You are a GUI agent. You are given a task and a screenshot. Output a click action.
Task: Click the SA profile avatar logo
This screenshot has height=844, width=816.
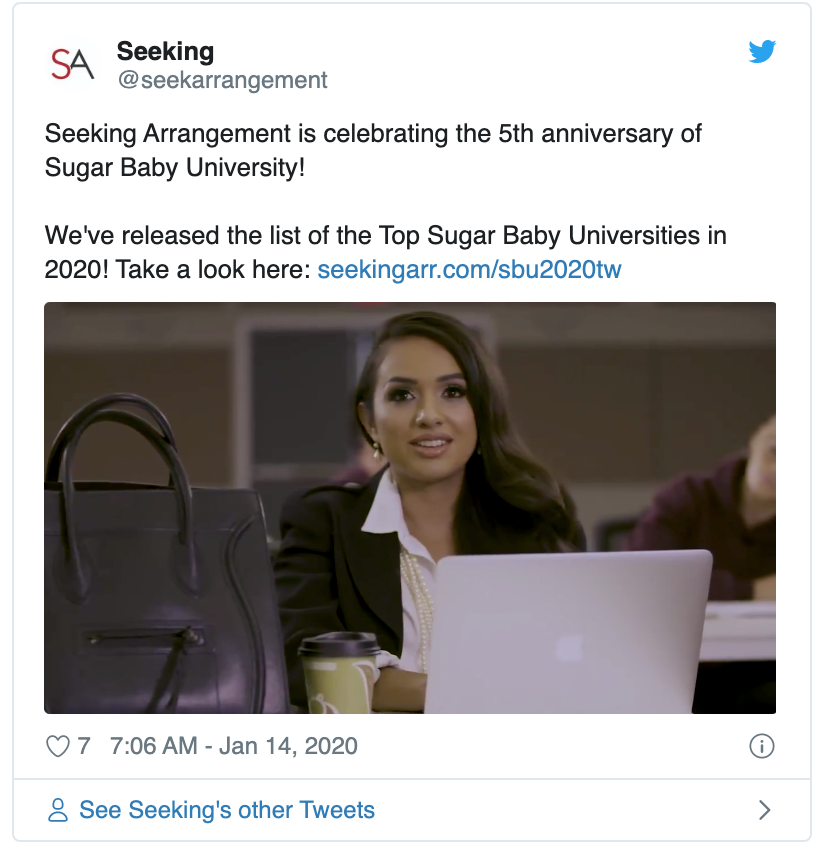[x=73, y=64]
